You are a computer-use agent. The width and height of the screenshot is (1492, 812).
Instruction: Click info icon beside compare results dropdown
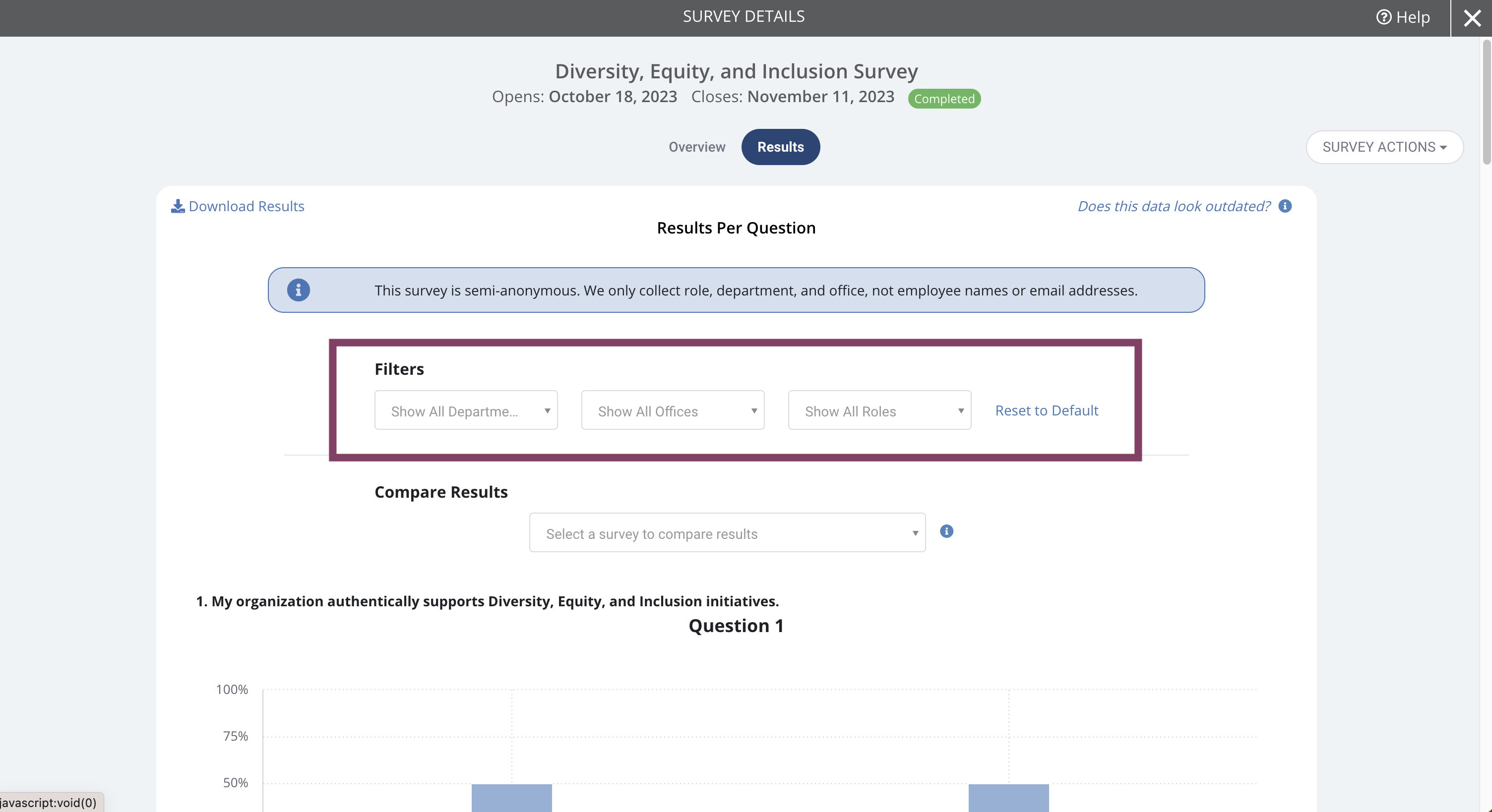pyautogui.click(x=946, y=531)
